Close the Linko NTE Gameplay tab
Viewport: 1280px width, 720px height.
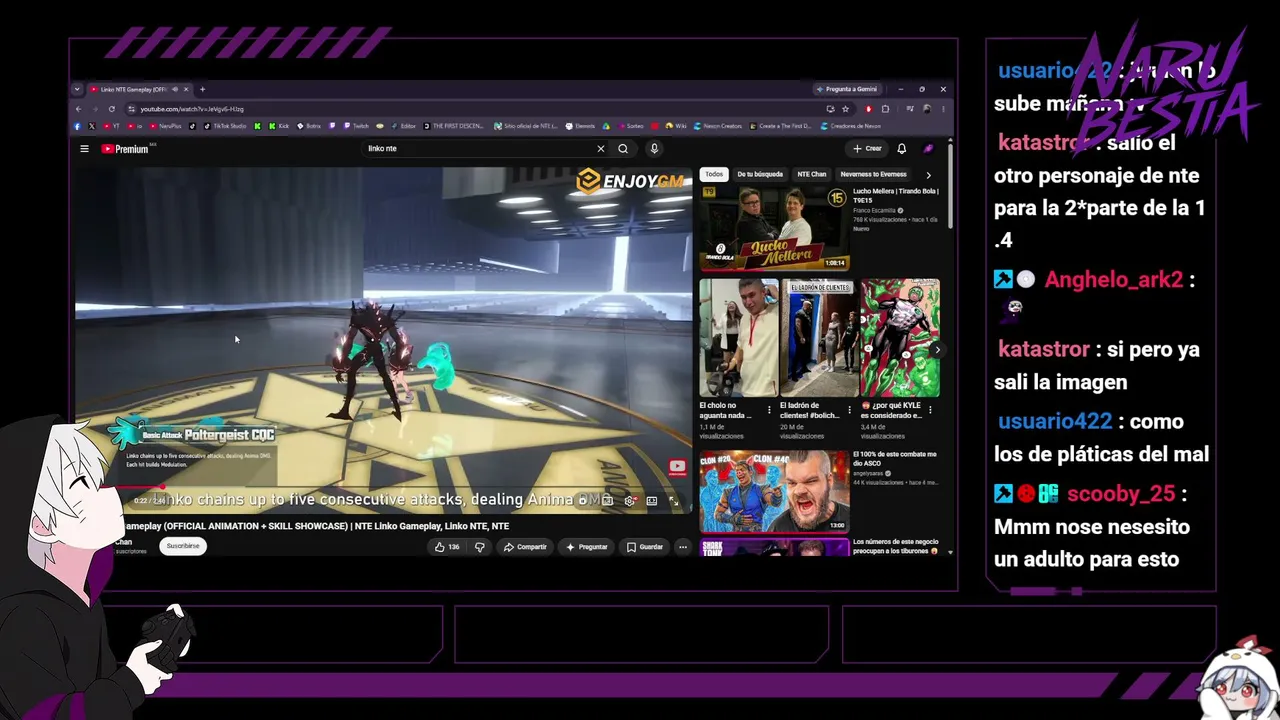click(x=187, y=89)
